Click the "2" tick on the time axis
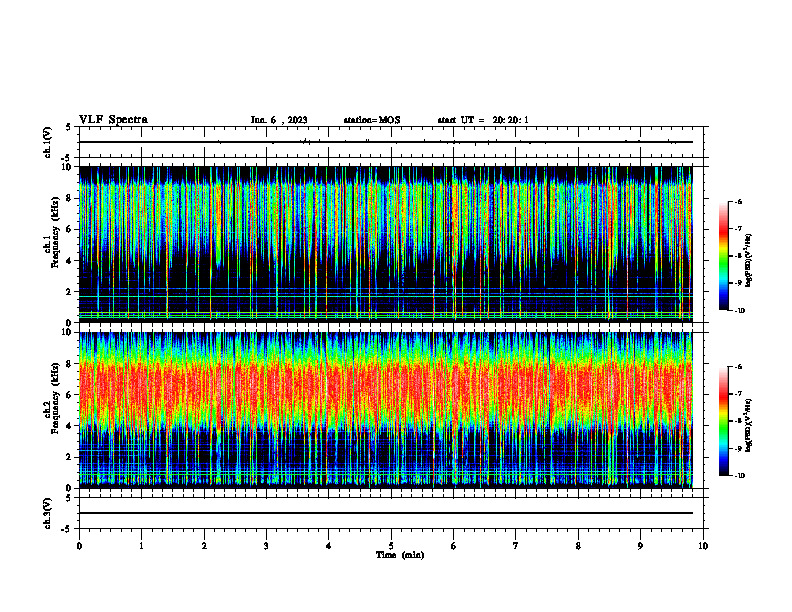792x612 pixels. coord(204,546)
